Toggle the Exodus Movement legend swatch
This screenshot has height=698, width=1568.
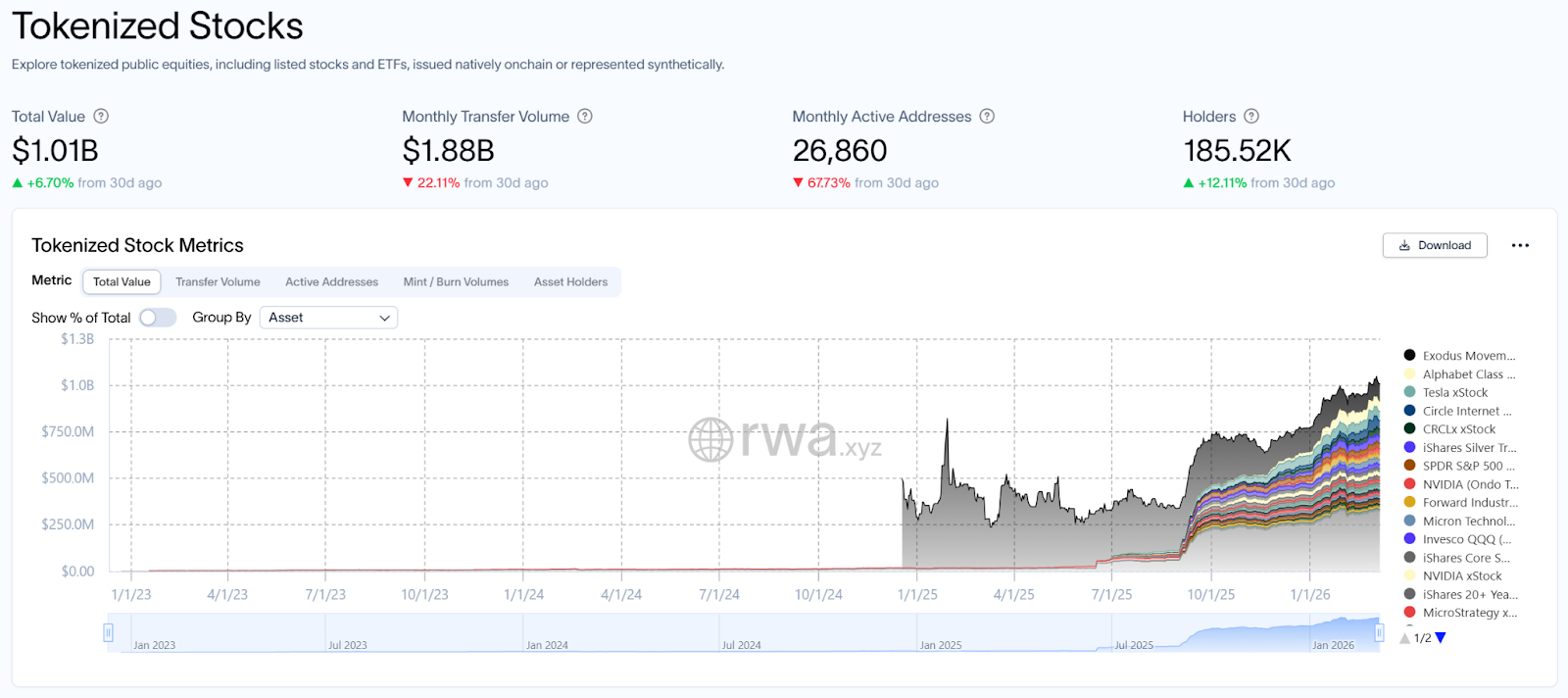[1409, 355]
